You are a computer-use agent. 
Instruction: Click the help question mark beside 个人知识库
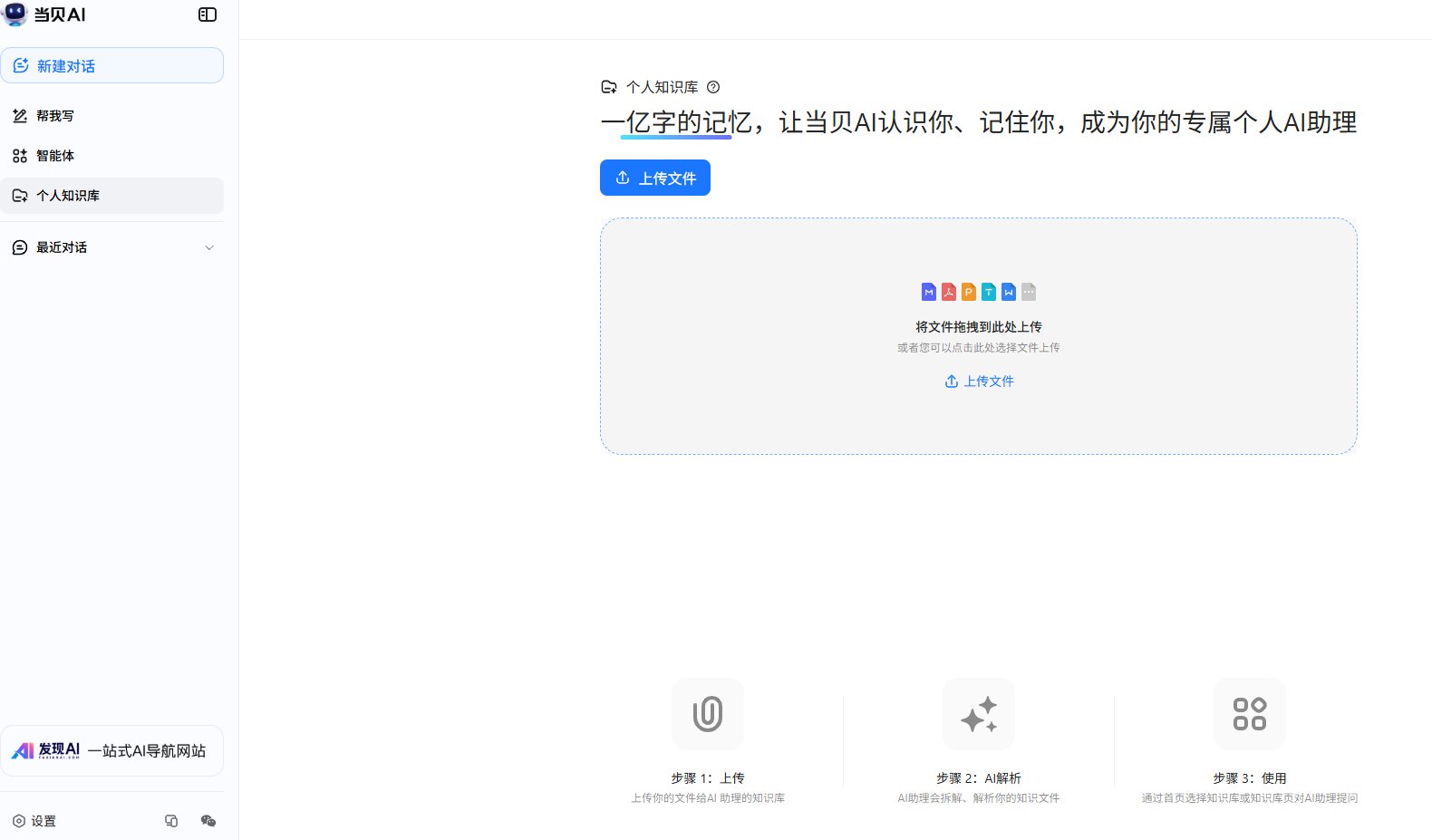point(713,87)
